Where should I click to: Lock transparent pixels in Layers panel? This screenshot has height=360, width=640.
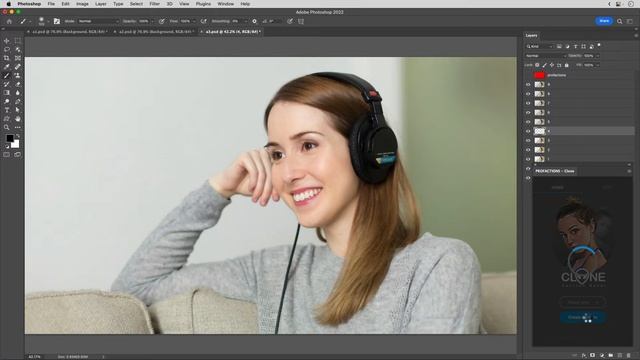coord(537,65)
